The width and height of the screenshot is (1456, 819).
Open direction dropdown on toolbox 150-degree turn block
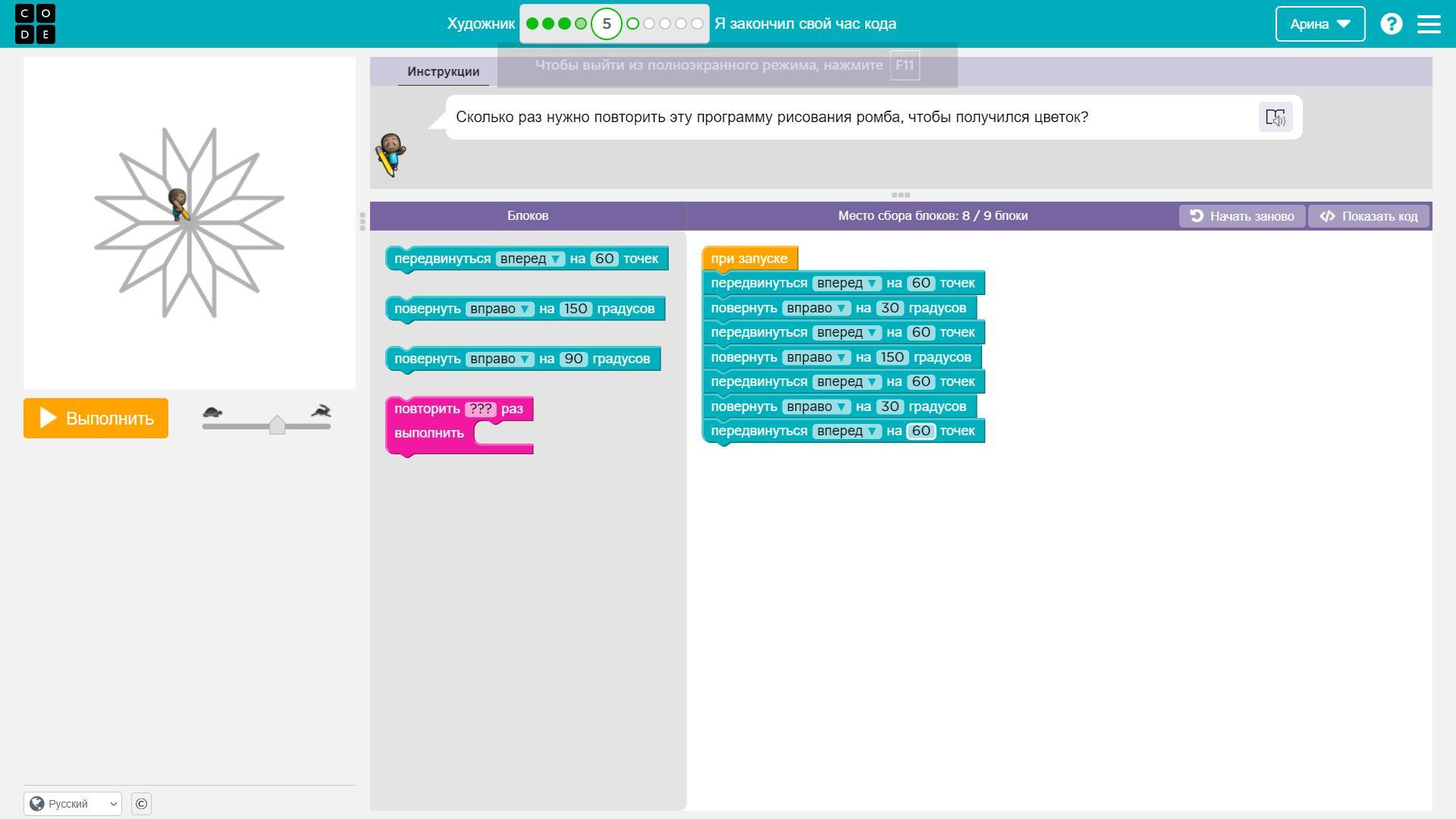point(500,309)
